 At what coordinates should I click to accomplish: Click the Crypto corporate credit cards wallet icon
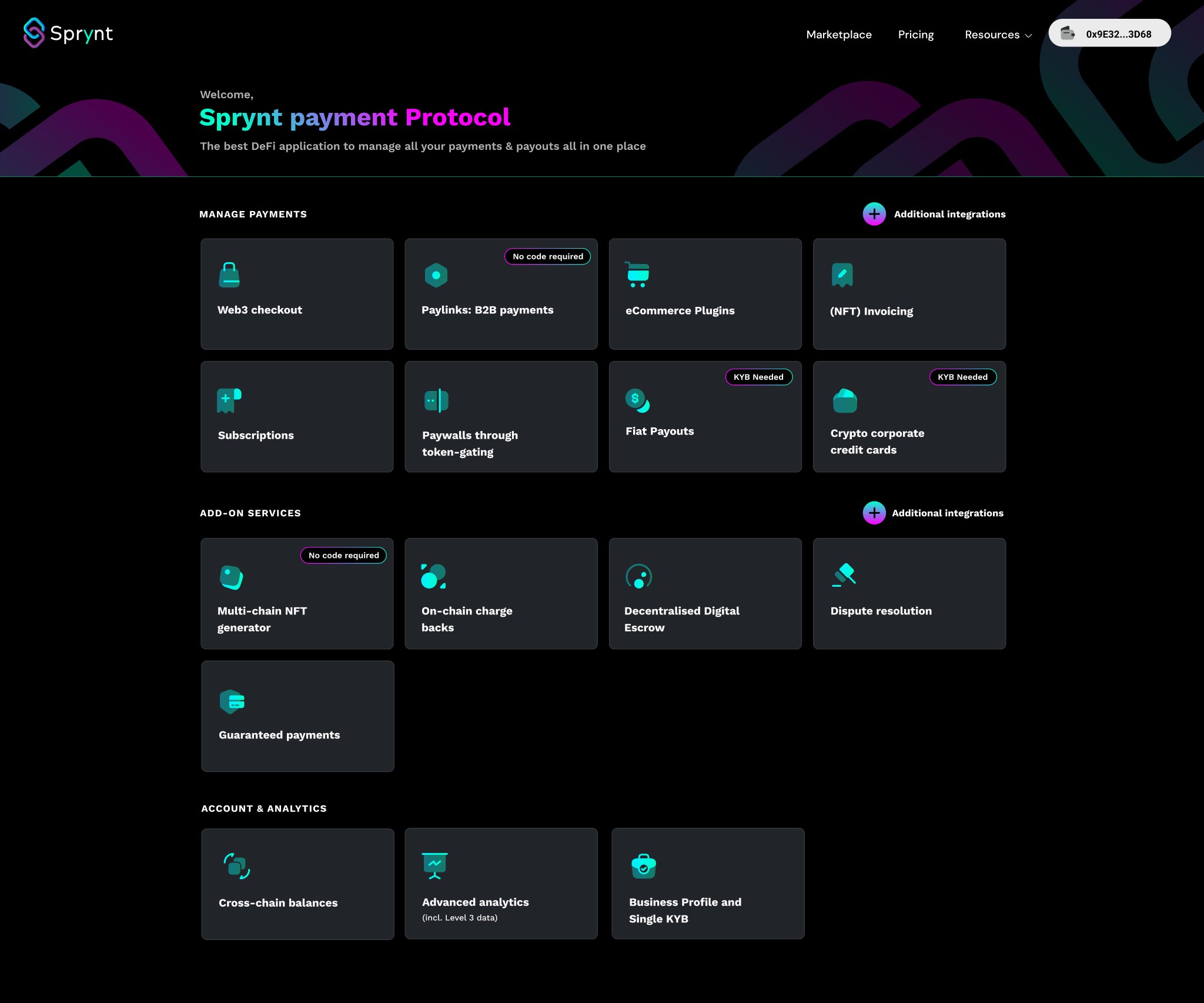(x=845, y=400)
